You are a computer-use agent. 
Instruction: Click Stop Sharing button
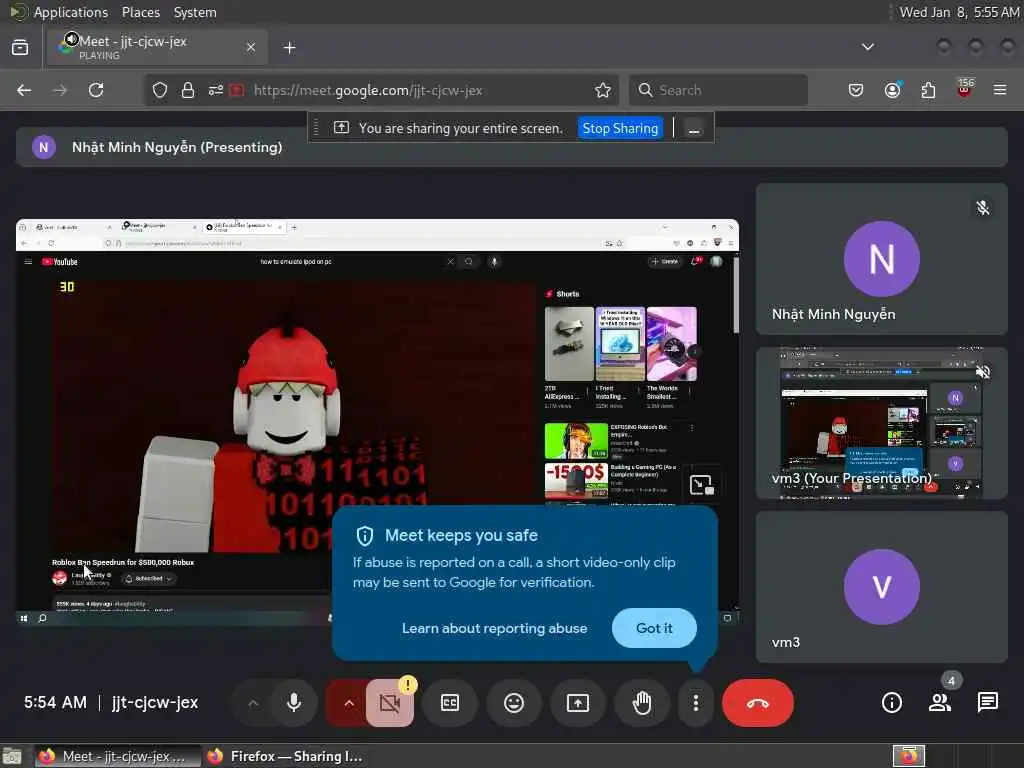click(x=620, y=128)
